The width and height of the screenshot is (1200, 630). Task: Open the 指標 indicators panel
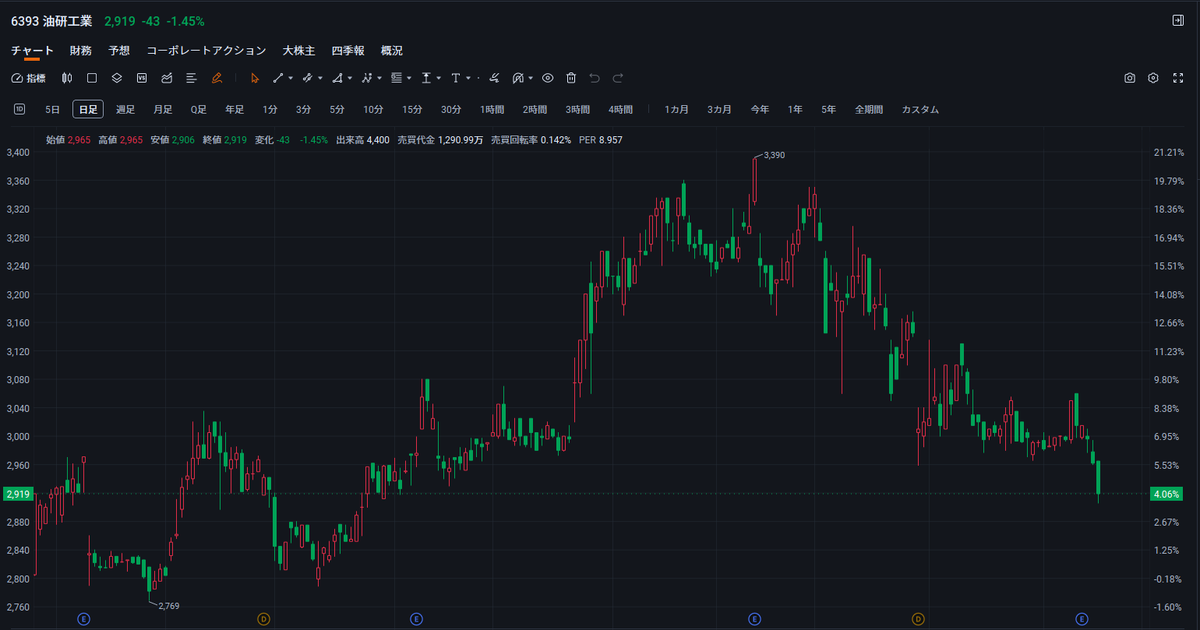coord(28,78)
